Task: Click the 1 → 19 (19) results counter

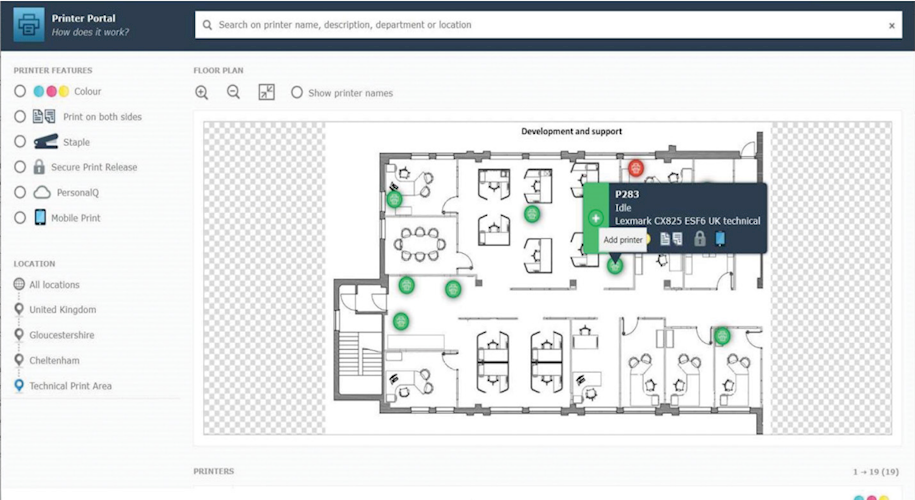Action: [875, 471]
